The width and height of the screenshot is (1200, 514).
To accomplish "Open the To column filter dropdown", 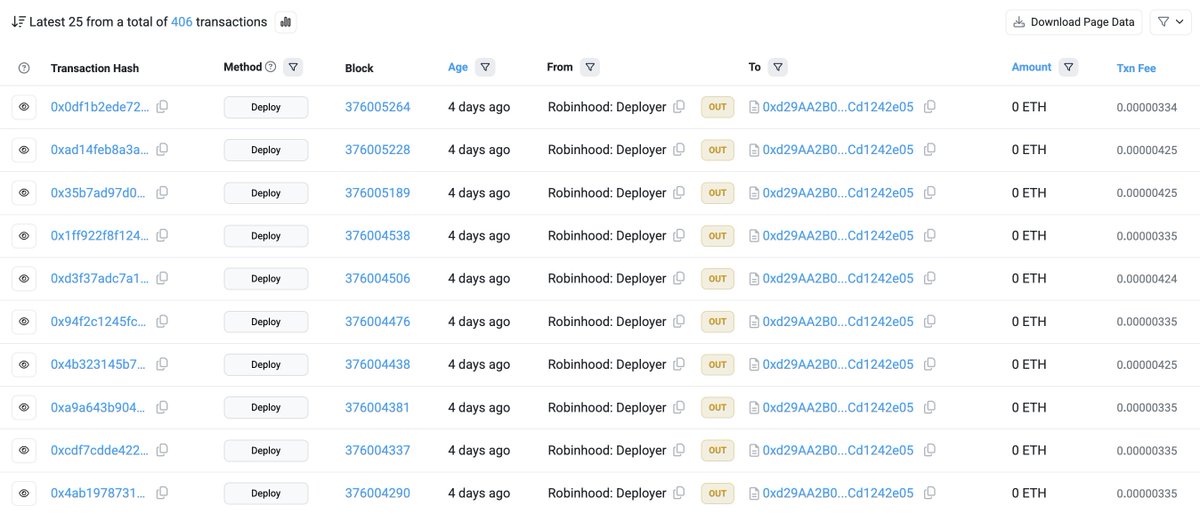I will pos(778,67).
